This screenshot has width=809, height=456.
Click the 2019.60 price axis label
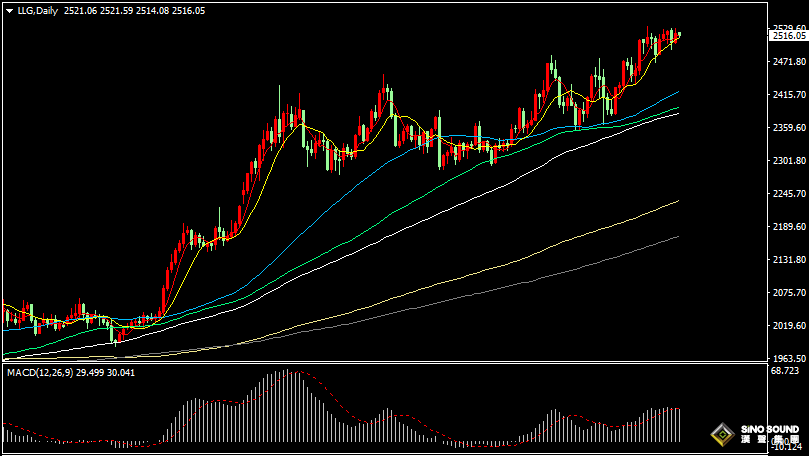pyautogui.click(x=788, y=326)
